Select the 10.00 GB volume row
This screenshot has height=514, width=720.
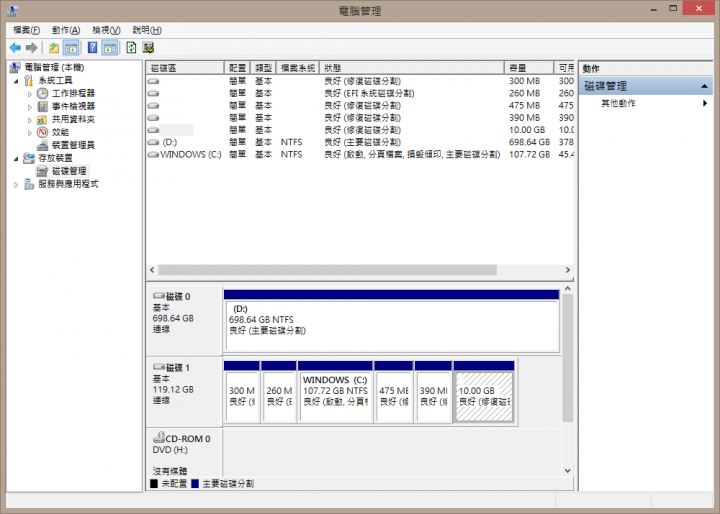(x=360, y=130)
